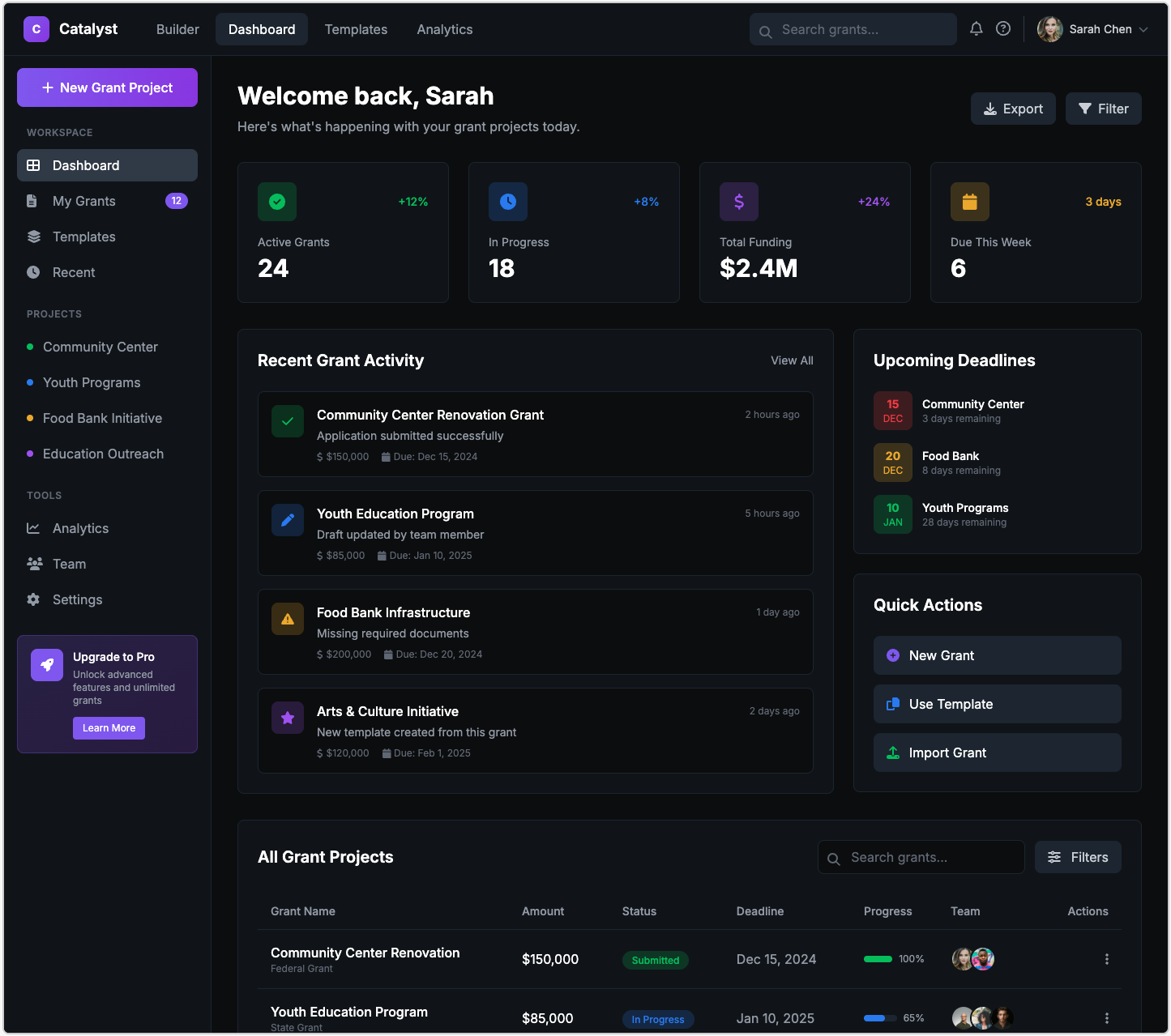Viewport: 1171px width, 1036px height.
Task: Click the pencil icon on Youth Education Program
Action: tap(288, 520)
